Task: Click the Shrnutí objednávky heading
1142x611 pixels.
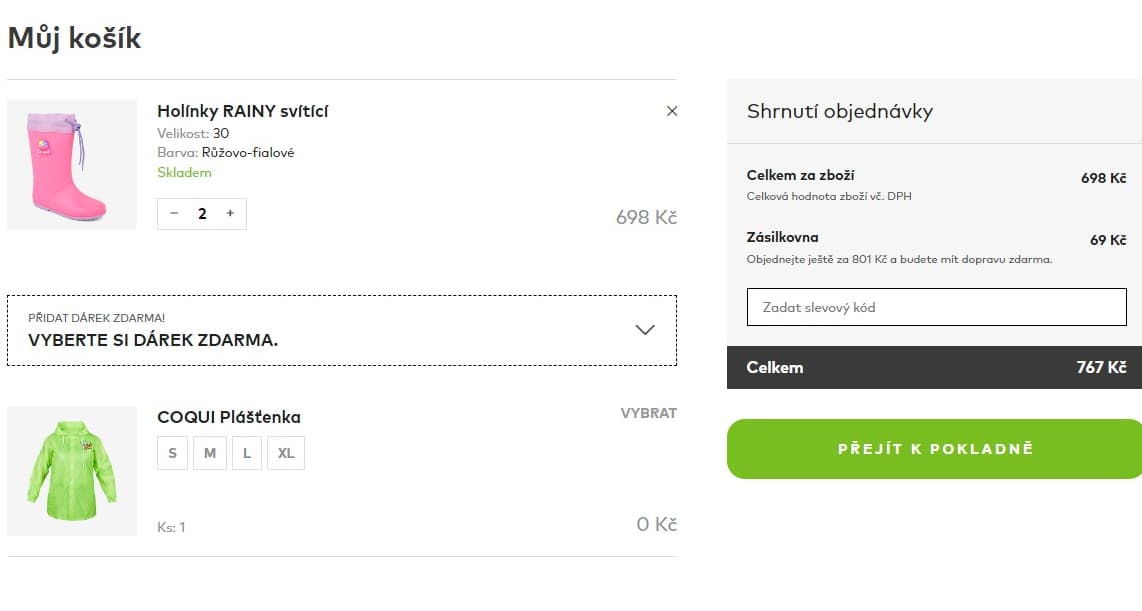Action: pos(839,111)
